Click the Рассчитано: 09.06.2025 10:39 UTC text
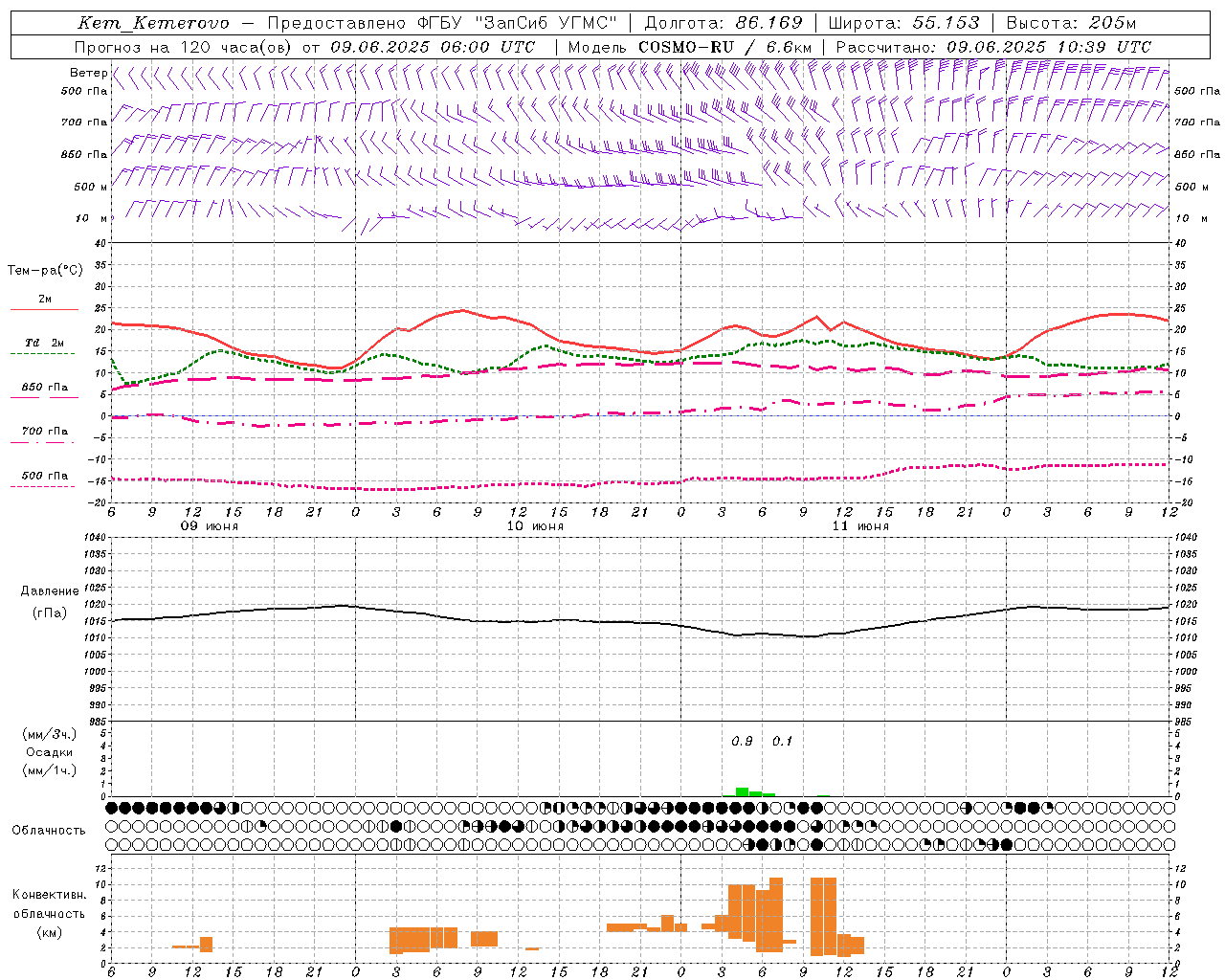This screenshot has height=980, width=1225. point(993,47)
